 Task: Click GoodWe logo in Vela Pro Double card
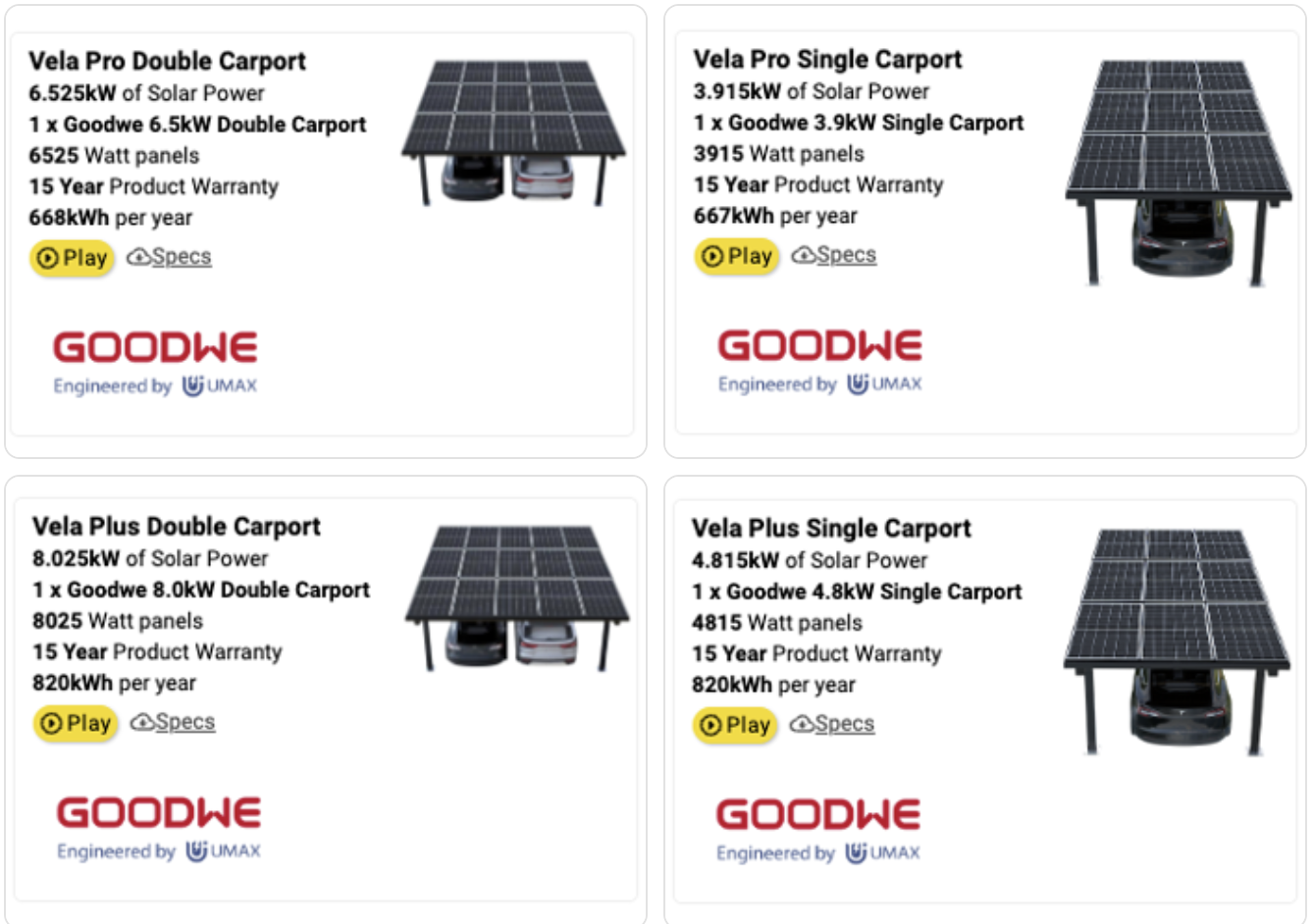[x=155, y=347]
